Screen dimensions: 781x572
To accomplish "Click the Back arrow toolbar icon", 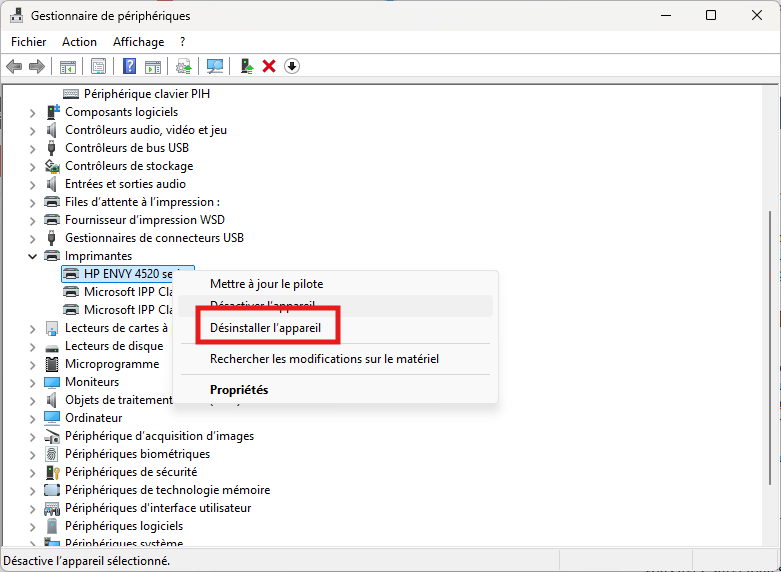I will pos(14,66).
